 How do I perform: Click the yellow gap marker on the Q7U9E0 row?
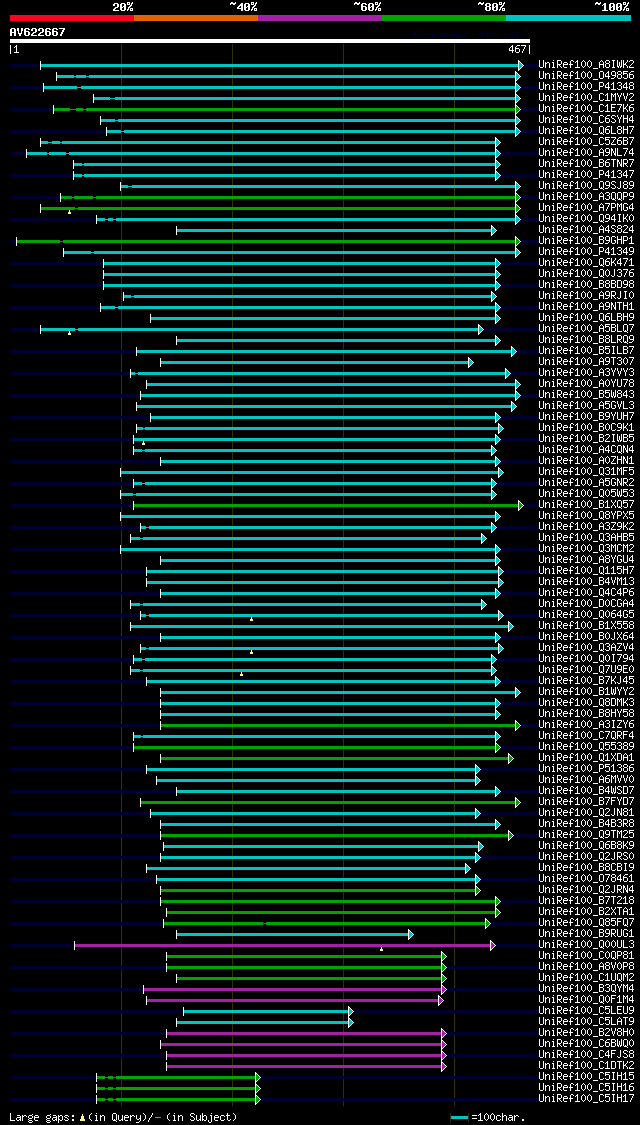[242, 674]
